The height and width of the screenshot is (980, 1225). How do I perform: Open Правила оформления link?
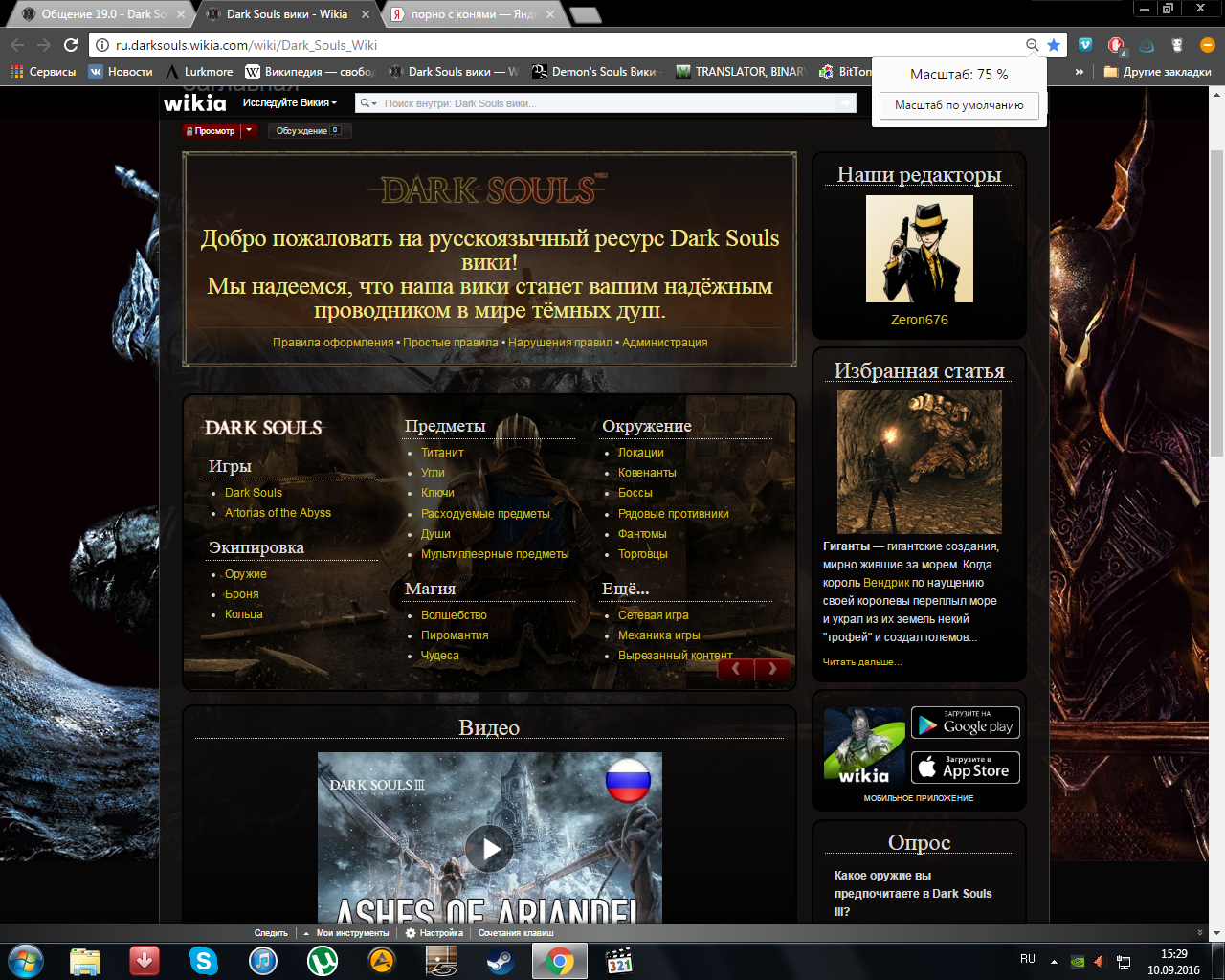click(333, 343)
